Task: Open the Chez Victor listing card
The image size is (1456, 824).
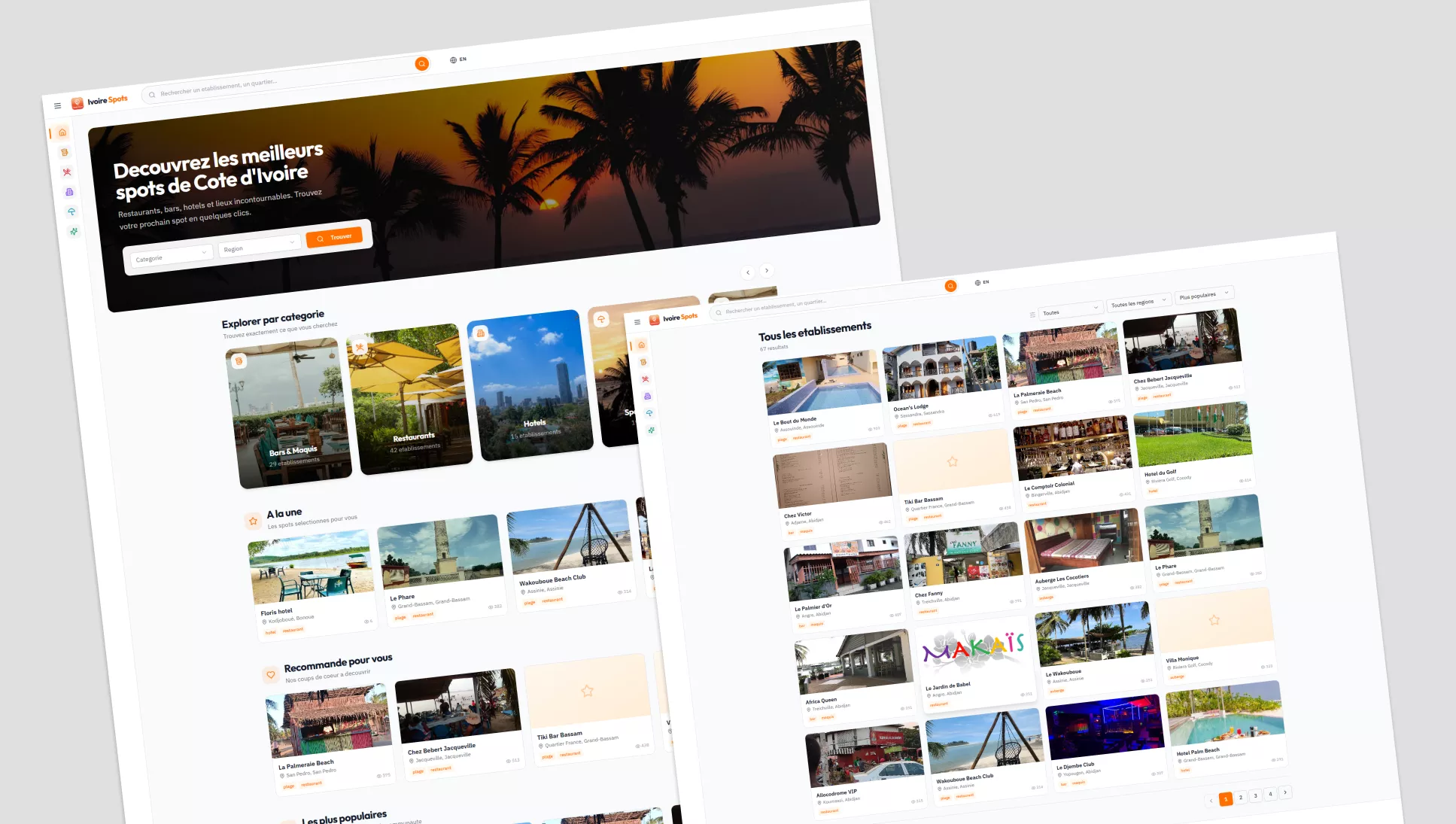Action: (x=834, y=491)
